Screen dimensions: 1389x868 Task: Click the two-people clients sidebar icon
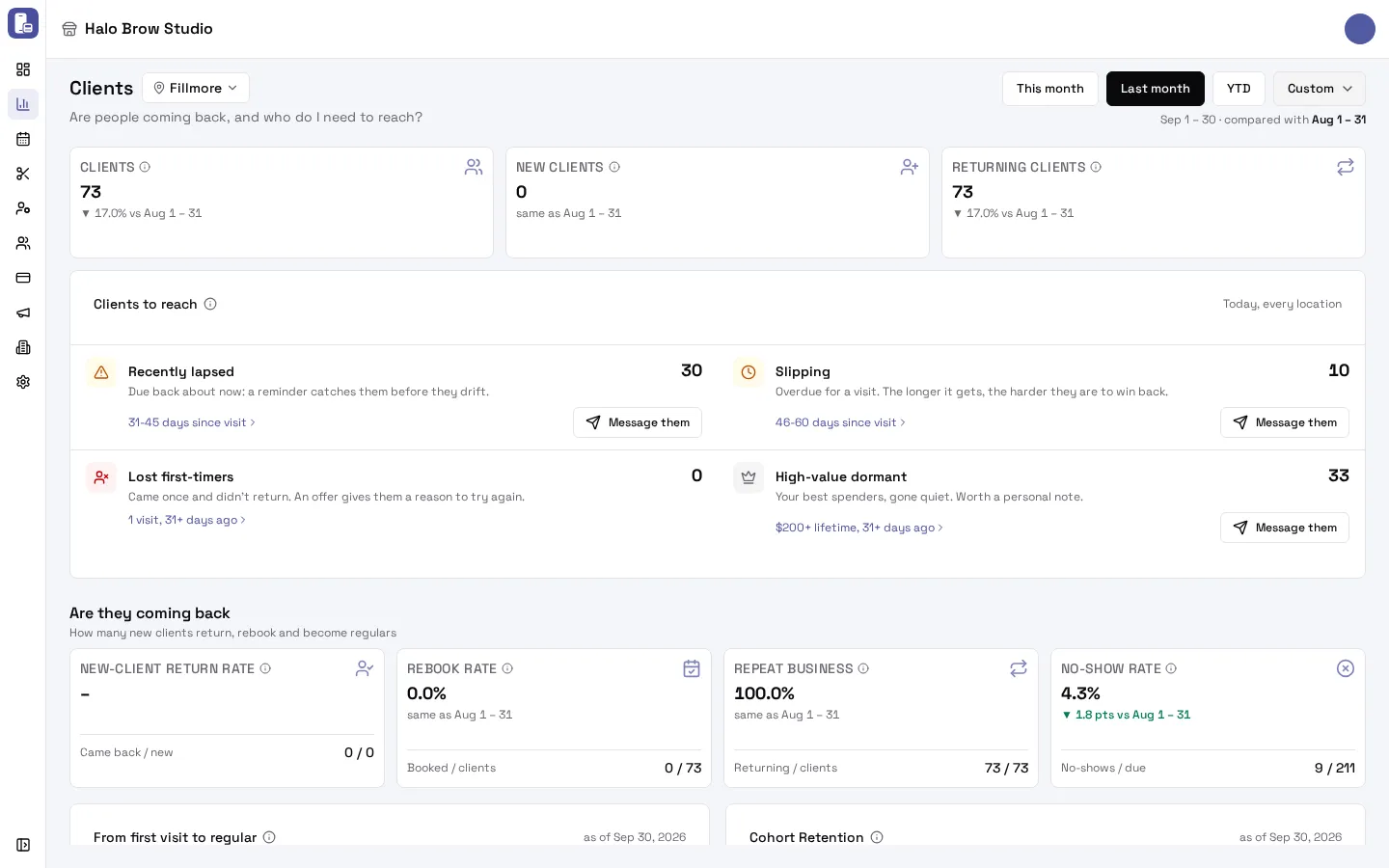click(x=23, y=243)
